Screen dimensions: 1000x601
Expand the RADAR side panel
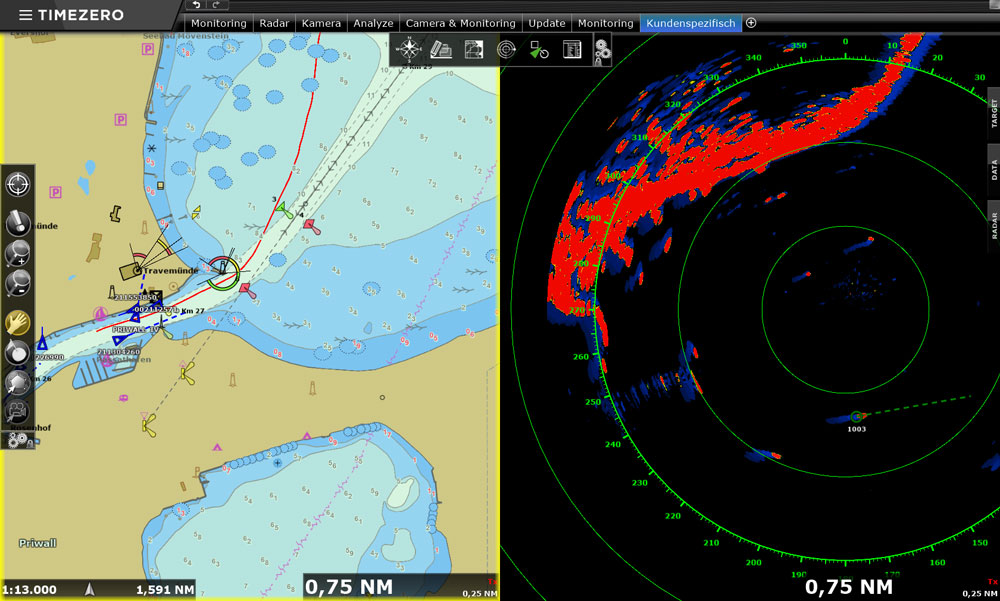coord(993,225)
